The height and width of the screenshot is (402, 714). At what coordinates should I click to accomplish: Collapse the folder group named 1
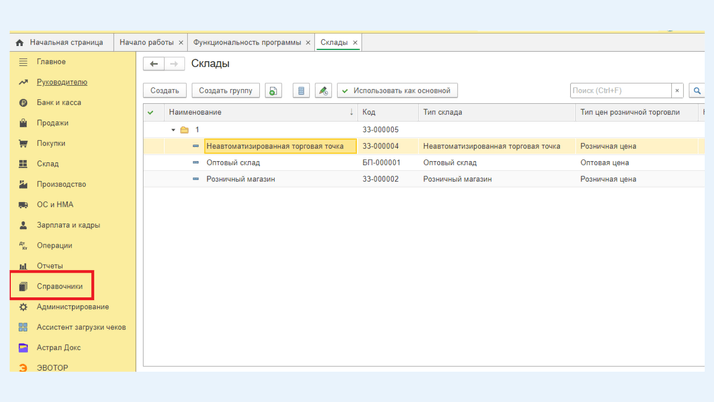173,130
